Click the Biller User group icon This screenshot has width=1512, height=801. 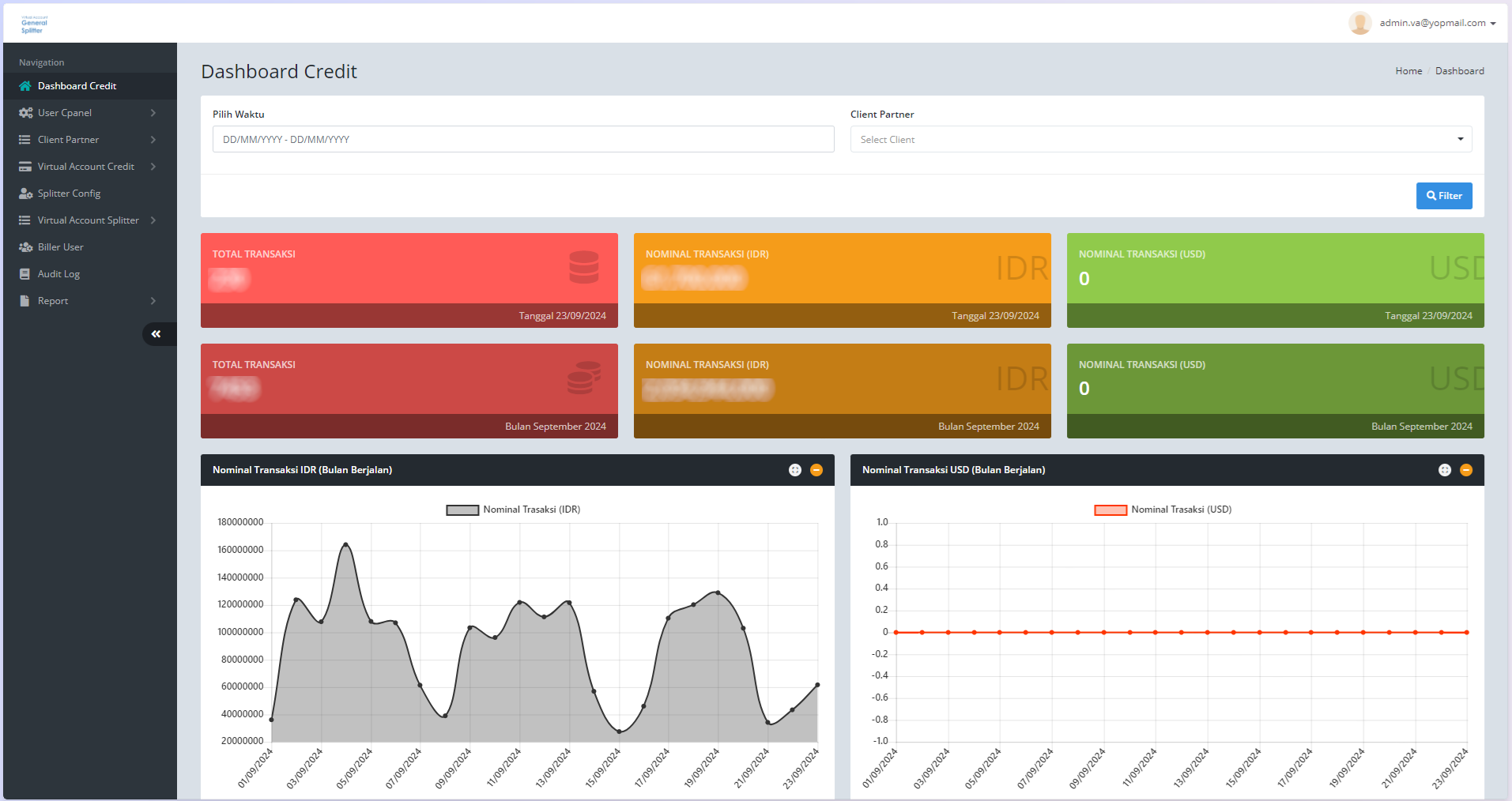[x=25, y=246]
